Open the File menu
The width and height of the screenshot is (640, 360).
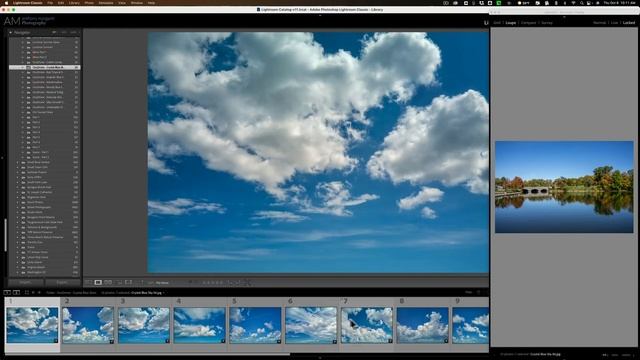click(50, 3)
